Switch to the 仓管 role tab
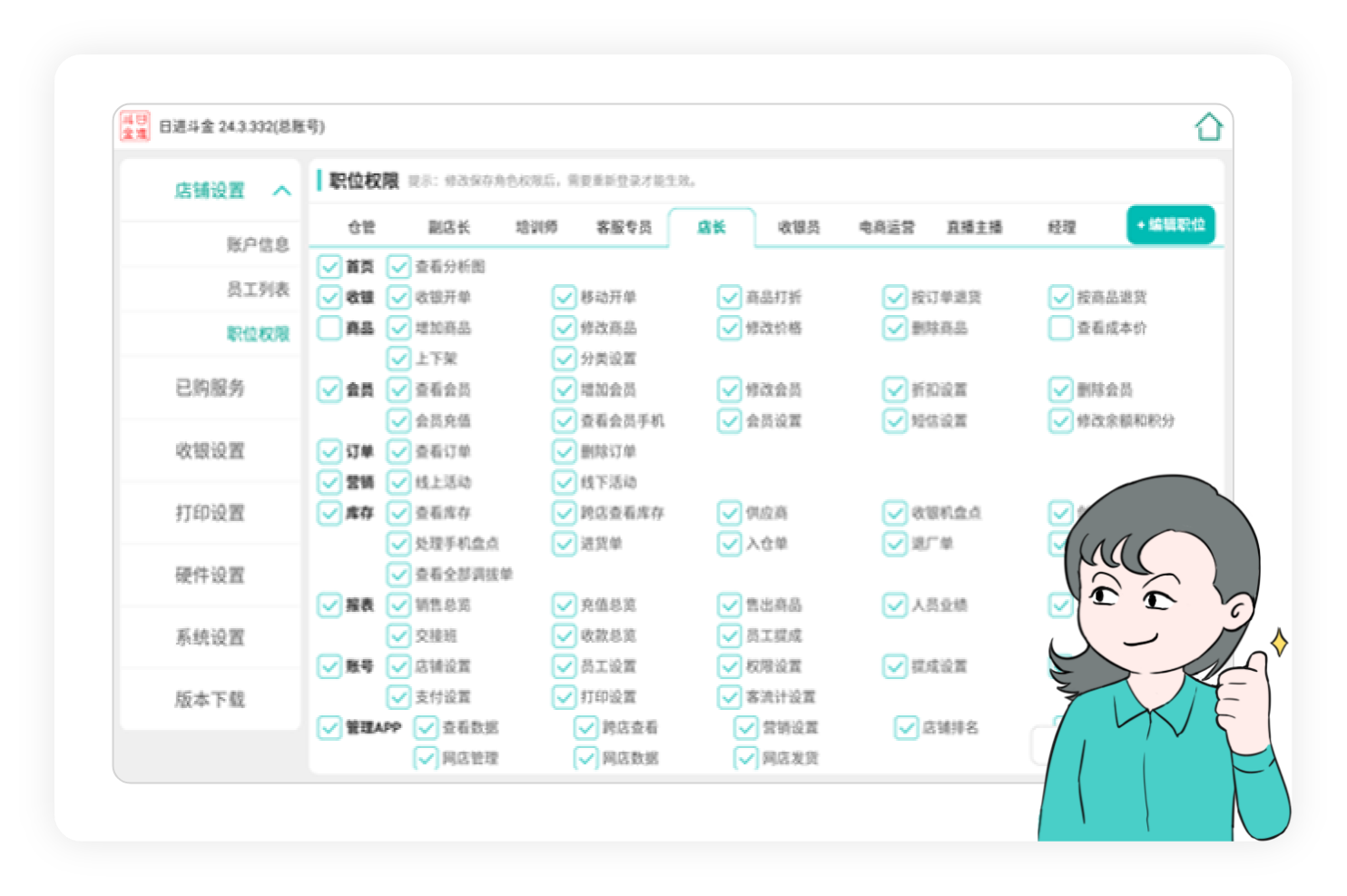Image resolution: width=1347 pixels, height=896 pixels. 361,227
